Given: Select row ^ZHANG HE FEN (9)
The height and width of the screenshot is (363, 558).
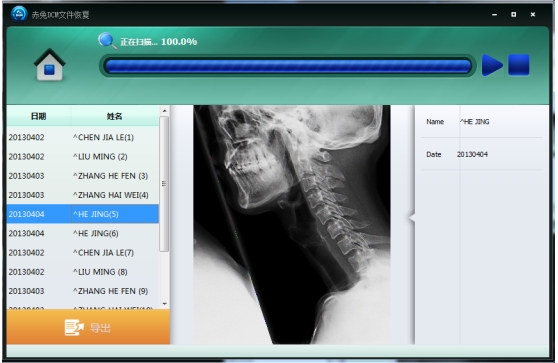Looking at the screenshot, I should point(83,291).
